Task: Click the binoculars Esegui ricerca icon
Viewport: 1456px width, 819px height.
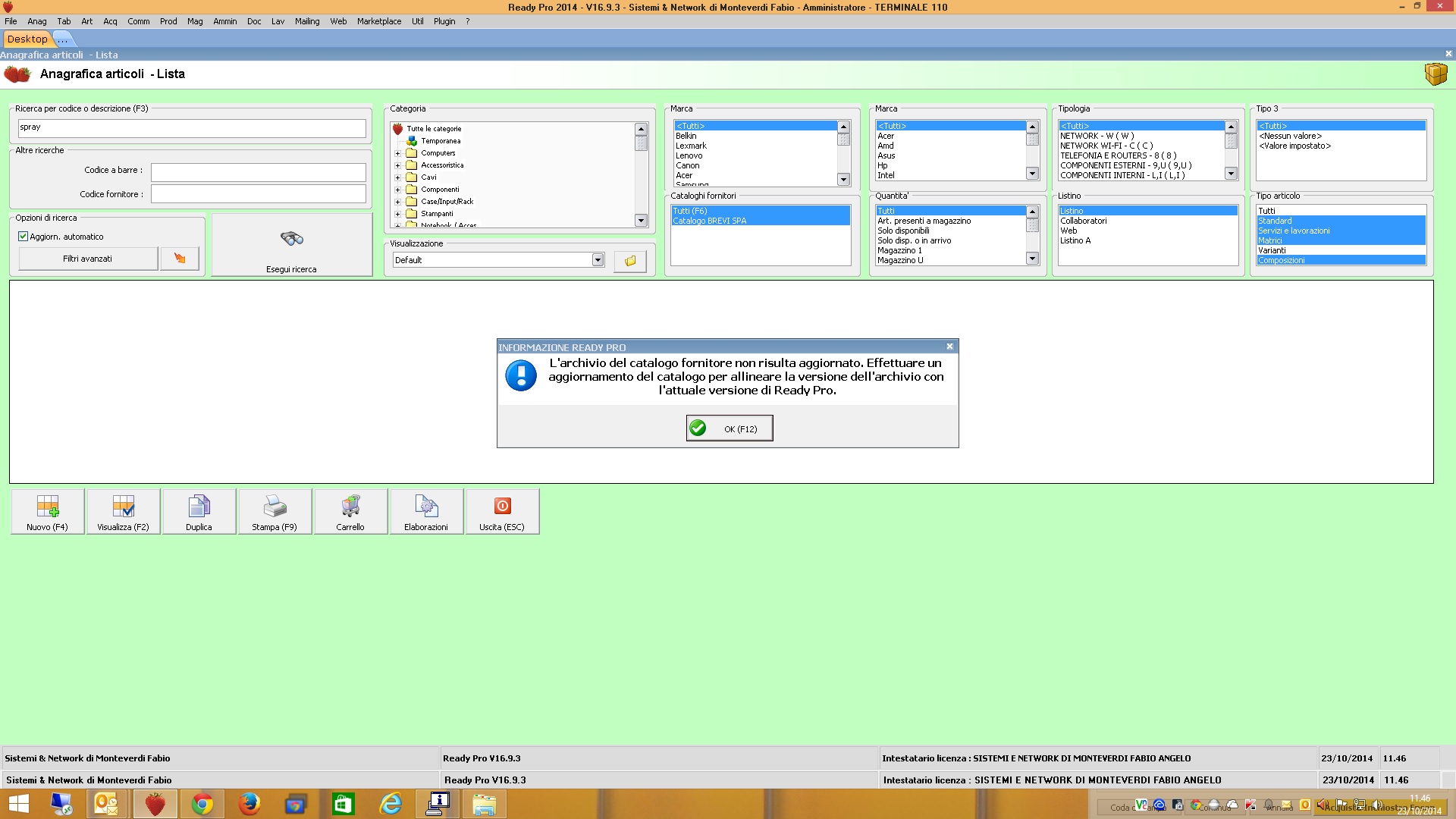Action: pyautogui.click(x=292, y=239)
